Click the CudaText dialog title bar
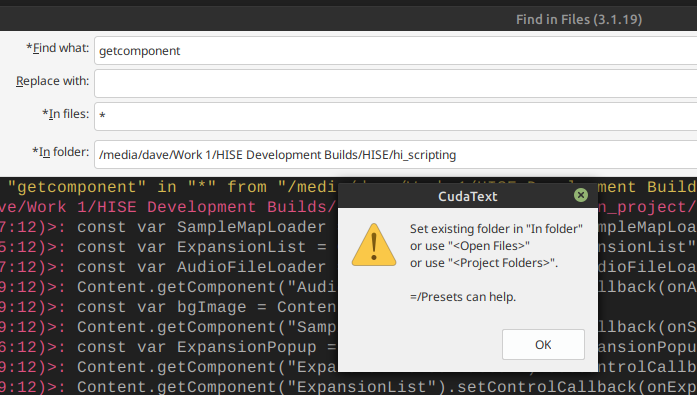The image size is (697, 395). tap(468, 196)
